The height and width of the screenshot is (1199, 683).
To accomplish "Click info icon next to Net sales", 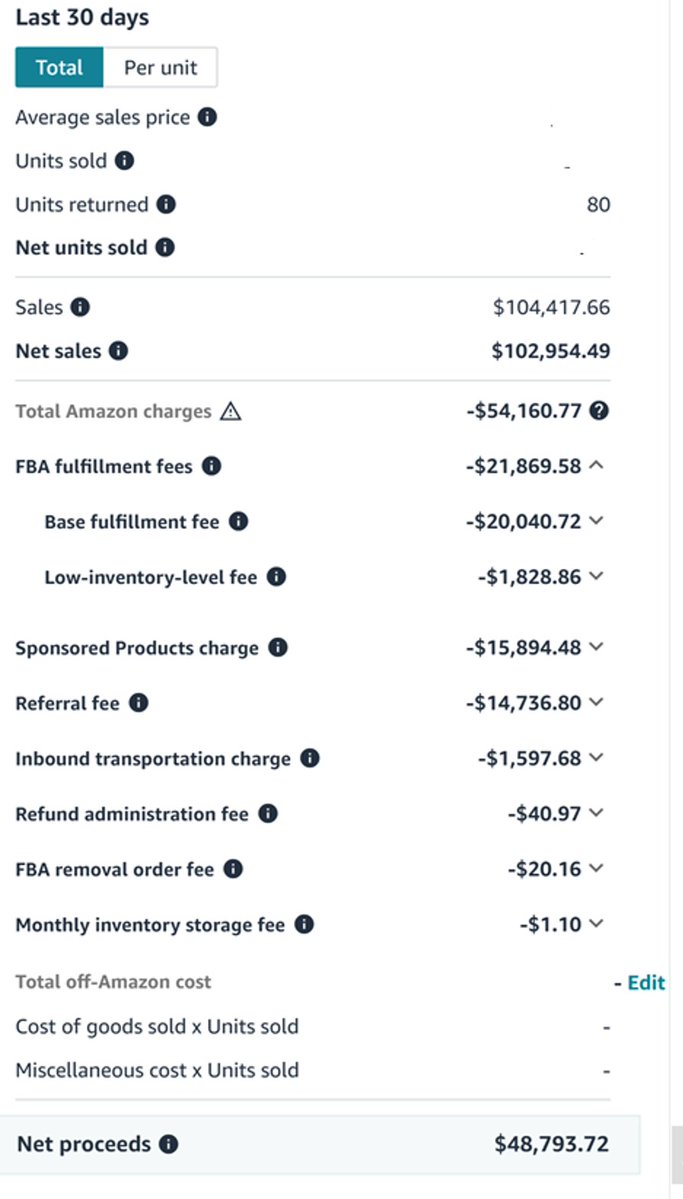I will pyautogui.click(x=118, y=351).
